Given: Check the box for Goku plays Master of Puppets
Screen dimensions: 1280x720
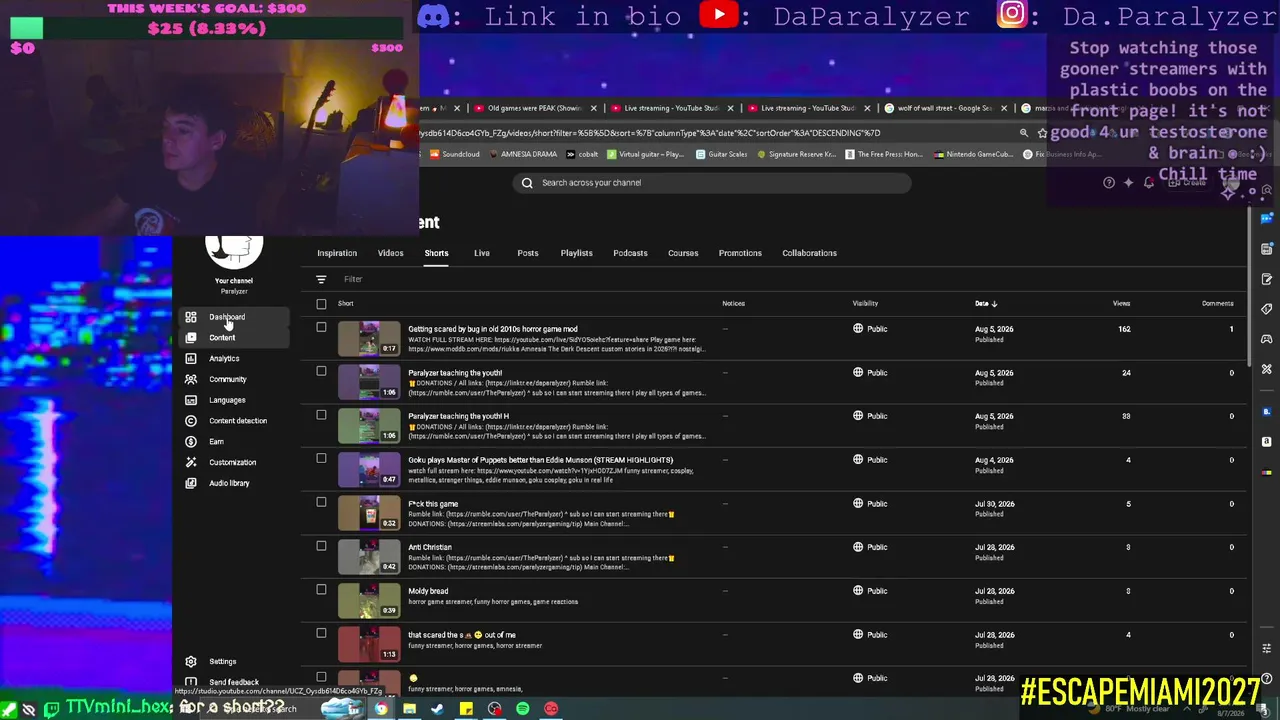Looking at the screenshot, I should pos(321,458).
